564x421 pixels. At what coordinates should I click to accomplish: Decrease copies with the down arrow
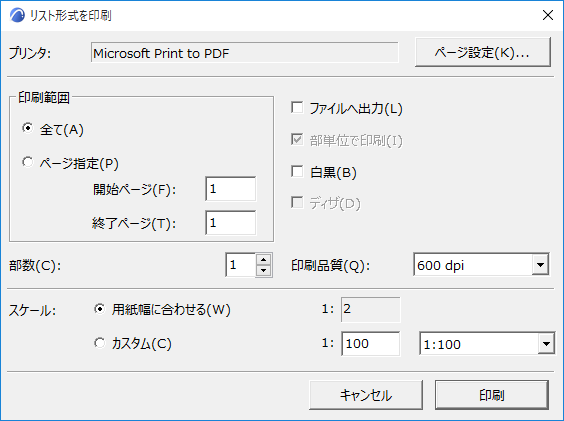pos(264,271)
